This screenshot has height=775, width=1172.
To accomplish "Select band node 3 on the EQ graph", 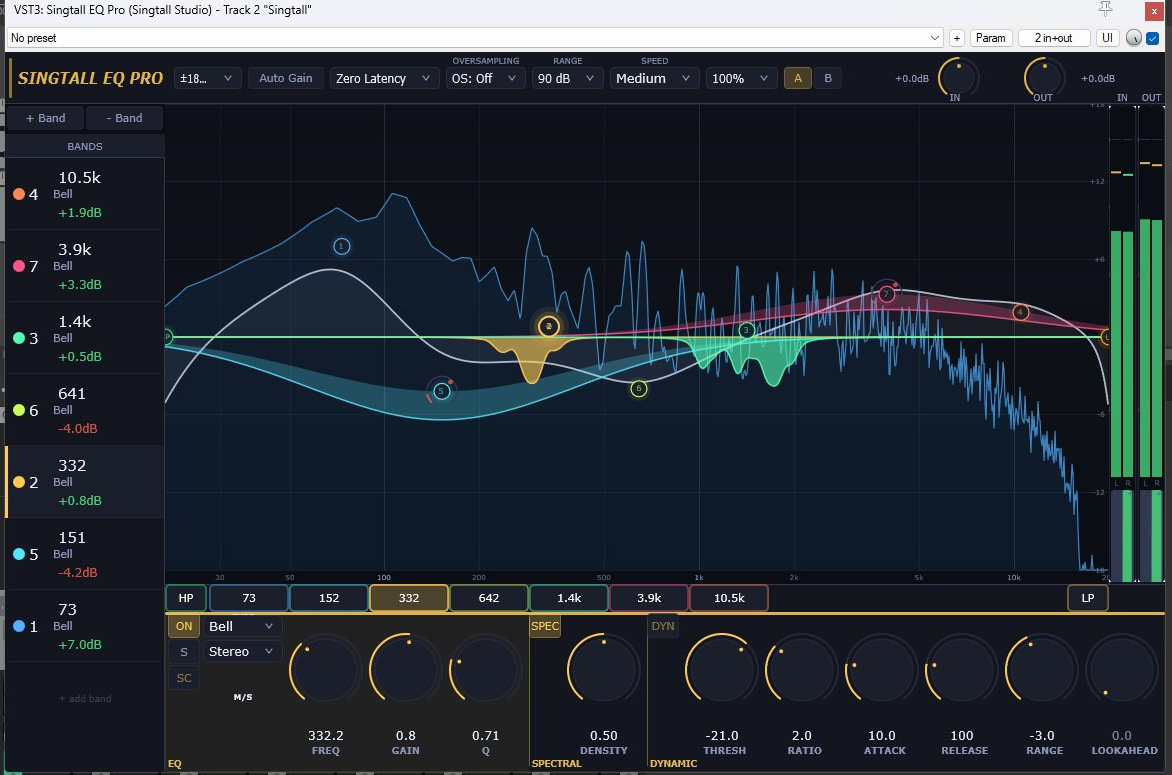I will tap(745, 330).
